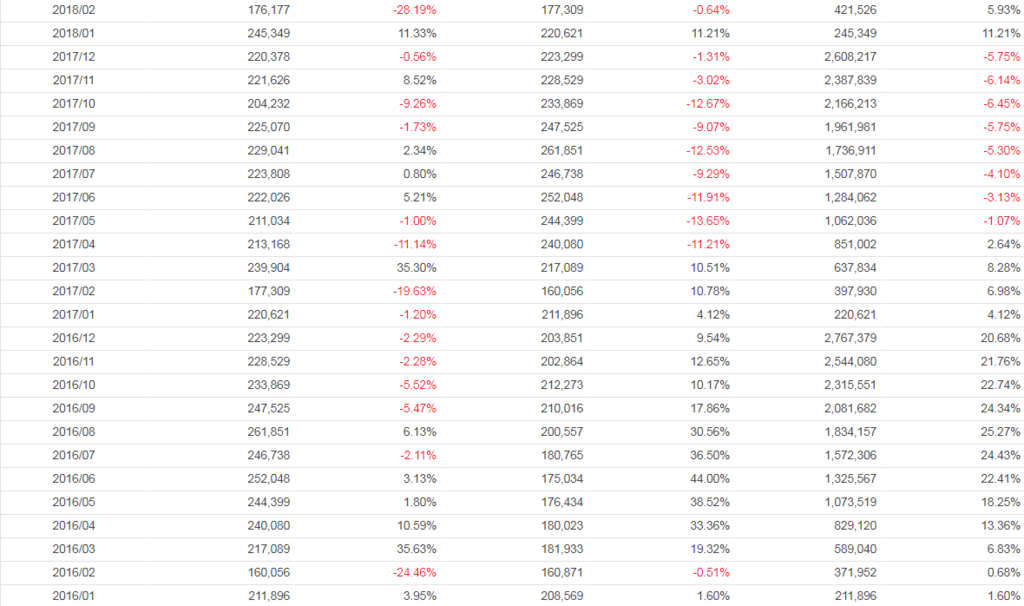Click the red -6.45% cell

point(1001,104)
